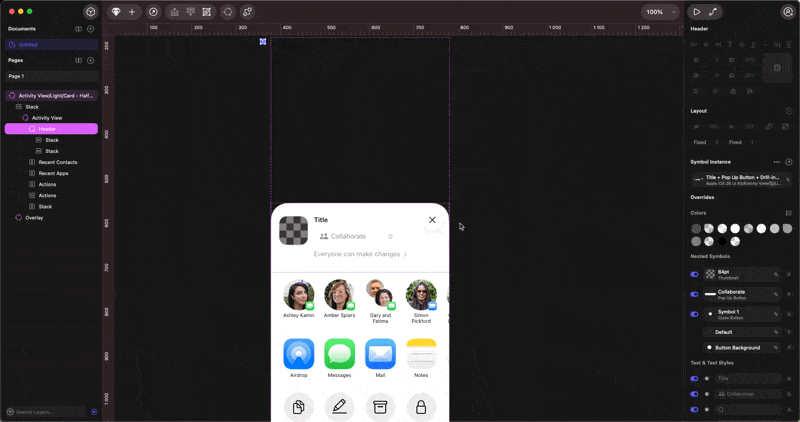The image size is (800, 422).
Task: Expand the 64pt Thumbnail override chevron
Action: (789, 275)
